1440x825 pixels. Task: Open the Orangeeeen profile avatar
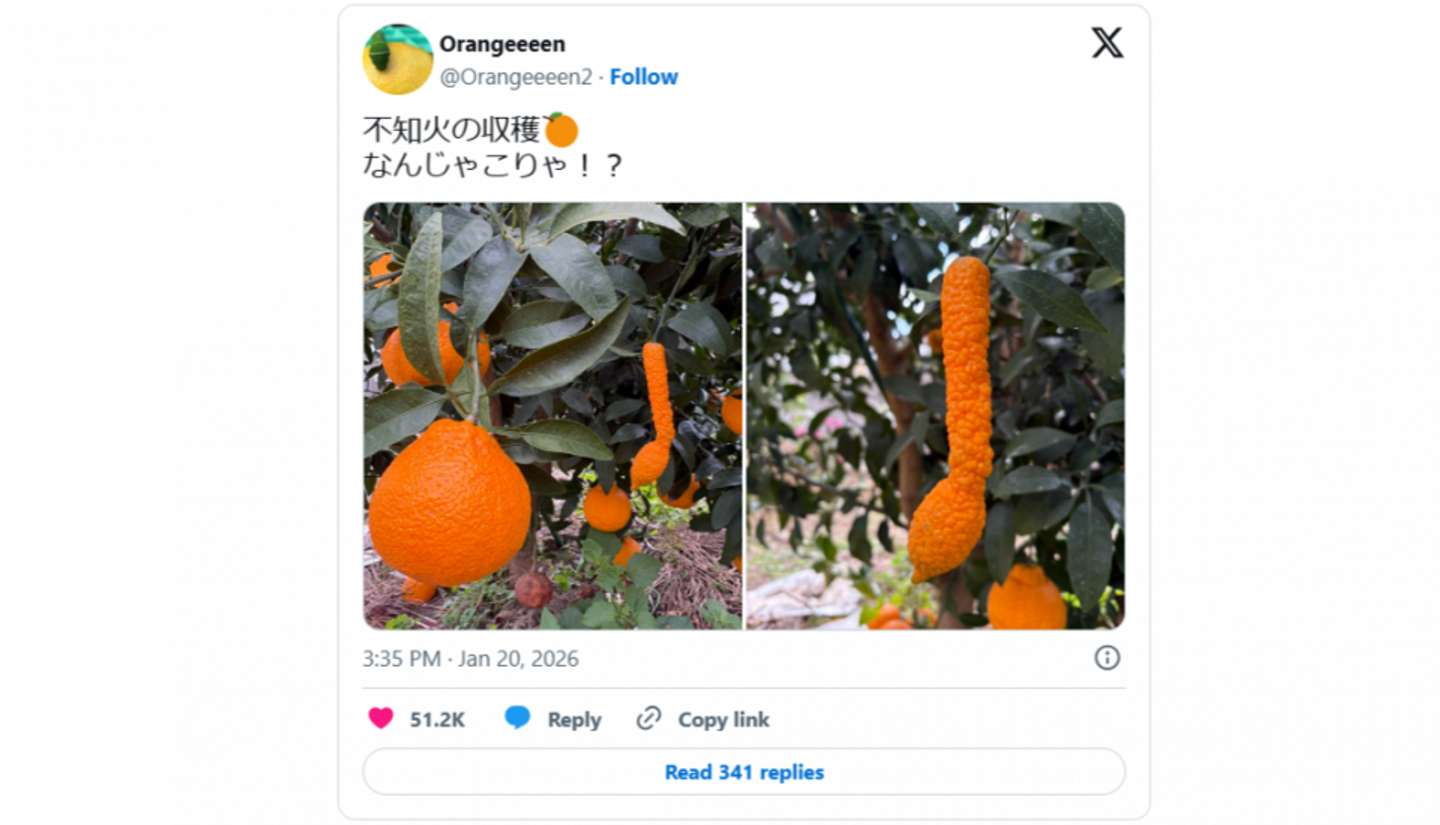tap(397, 59)
